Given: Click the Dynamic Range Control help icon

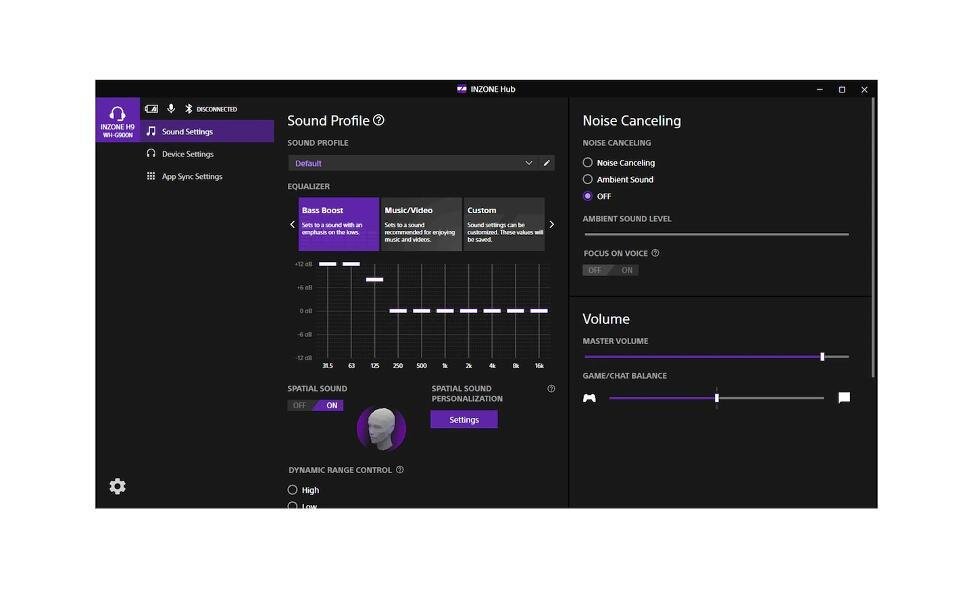Looking at the screenshot, I should [400, 470].
